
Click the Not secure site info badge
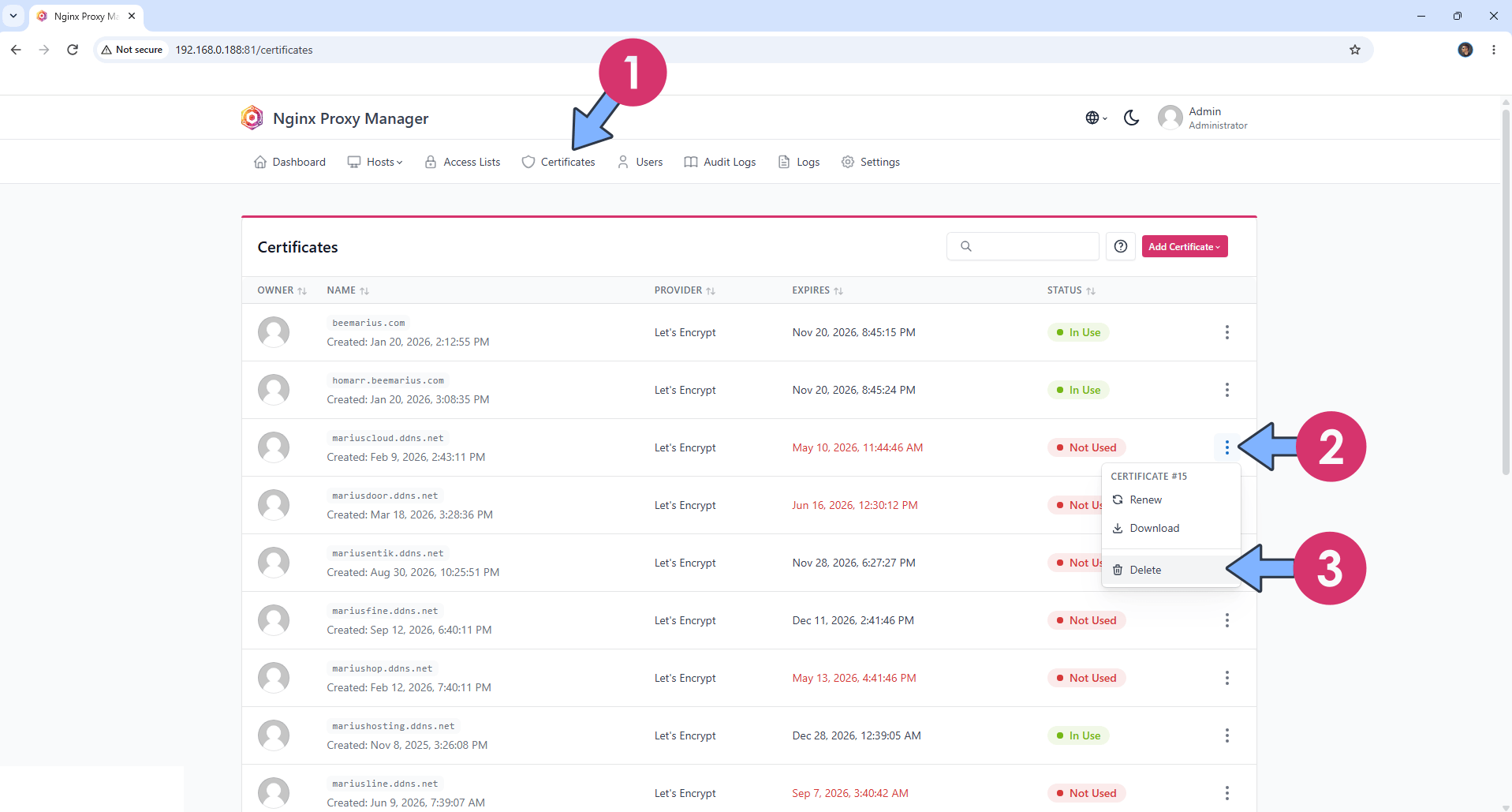coord(132,50)
